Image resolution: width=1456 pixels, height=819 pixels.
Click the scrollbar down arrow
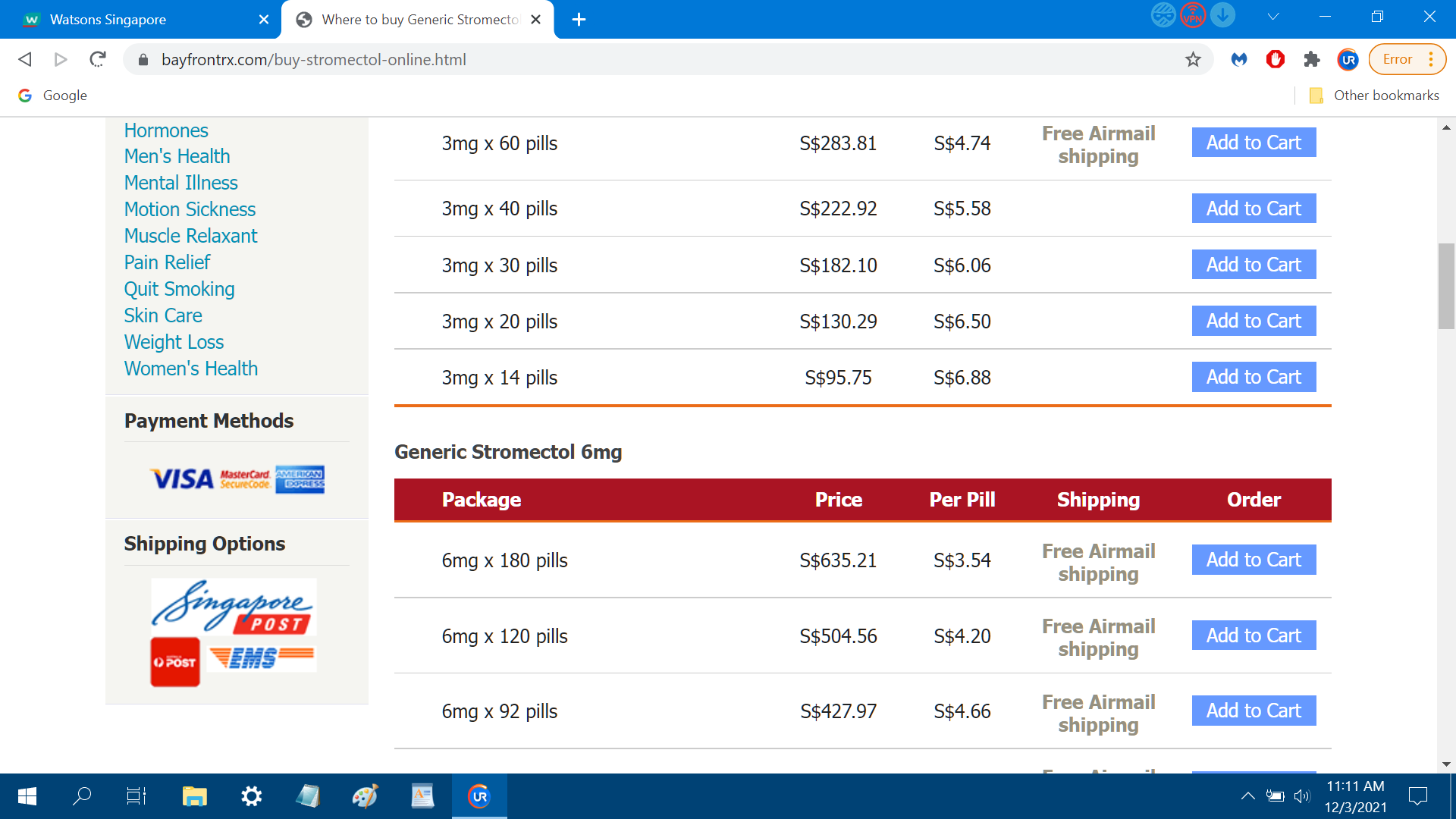(1446, 764)
